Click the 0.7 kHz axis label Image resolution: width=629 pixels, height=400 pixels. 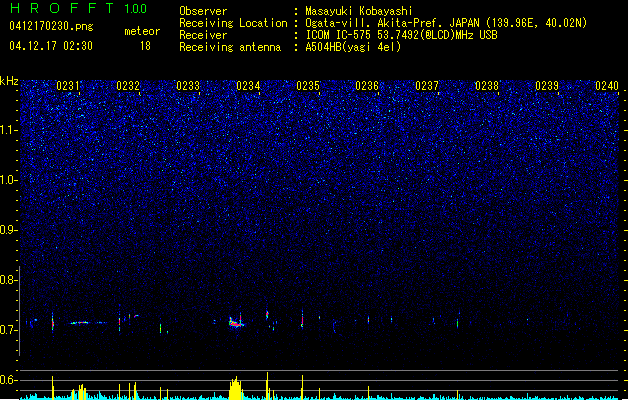(x=9, y=330)
